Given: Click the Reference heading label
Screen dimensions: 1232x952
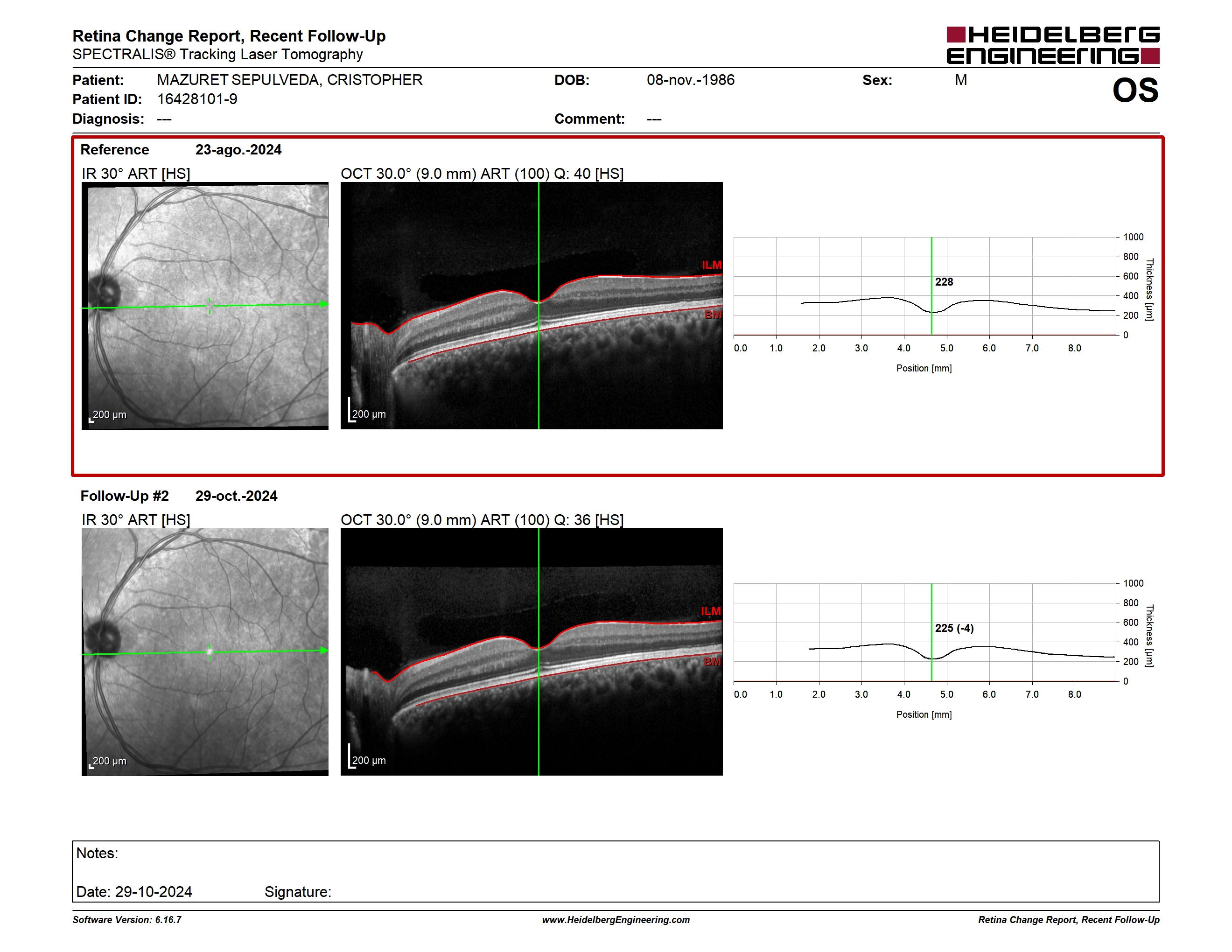Looking at the screenshot, I should point(114,149).
